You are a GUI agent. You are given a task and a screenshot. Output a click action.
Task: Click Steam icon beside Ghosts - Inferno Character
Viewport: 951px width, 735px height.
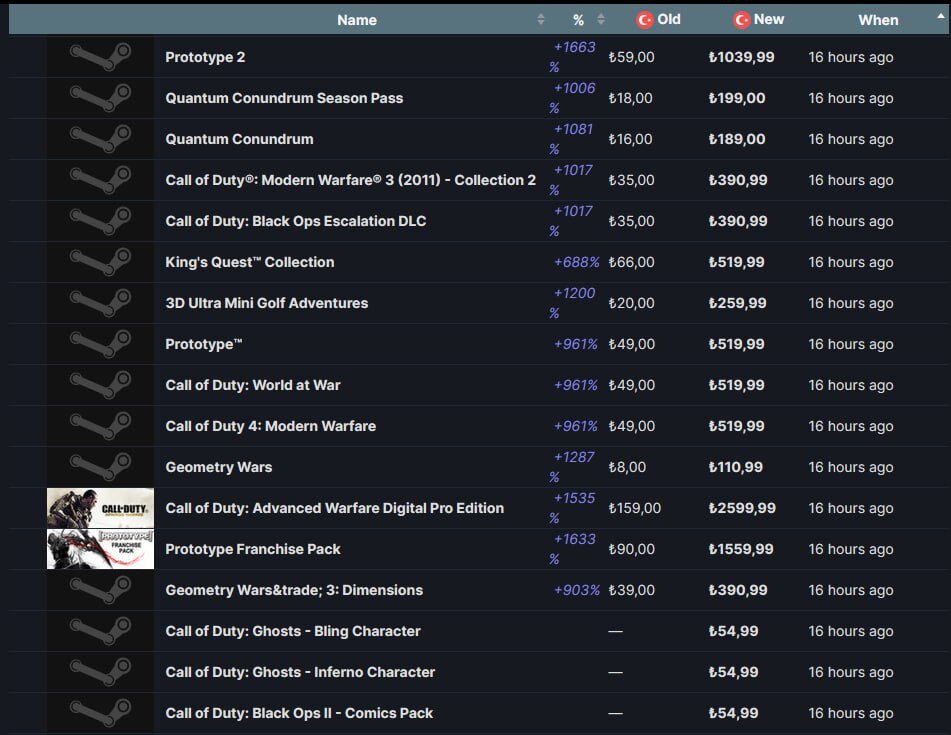pos(100,672)
